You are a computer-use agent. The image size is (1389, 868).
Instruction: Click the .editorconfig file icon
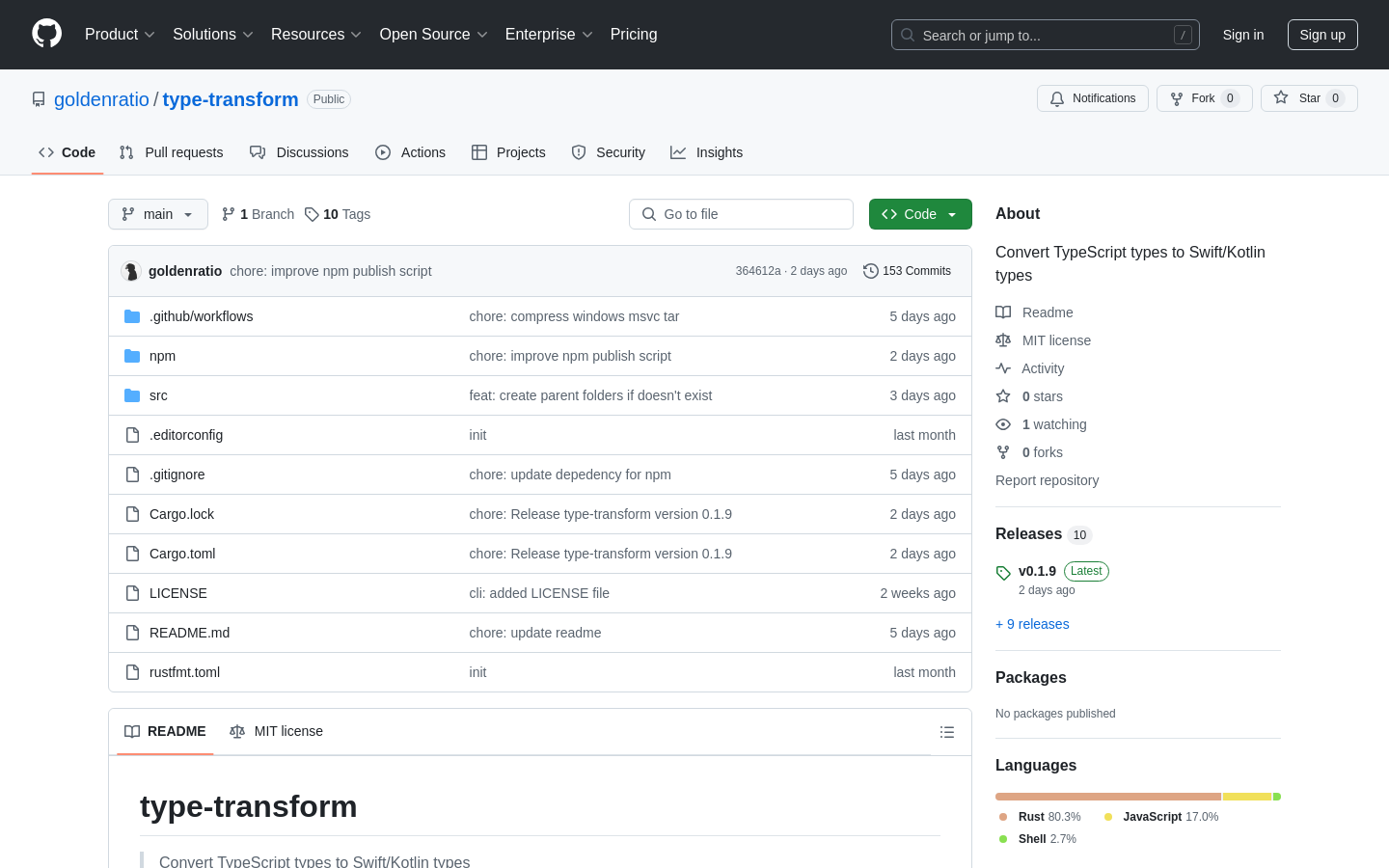point(132,435)
